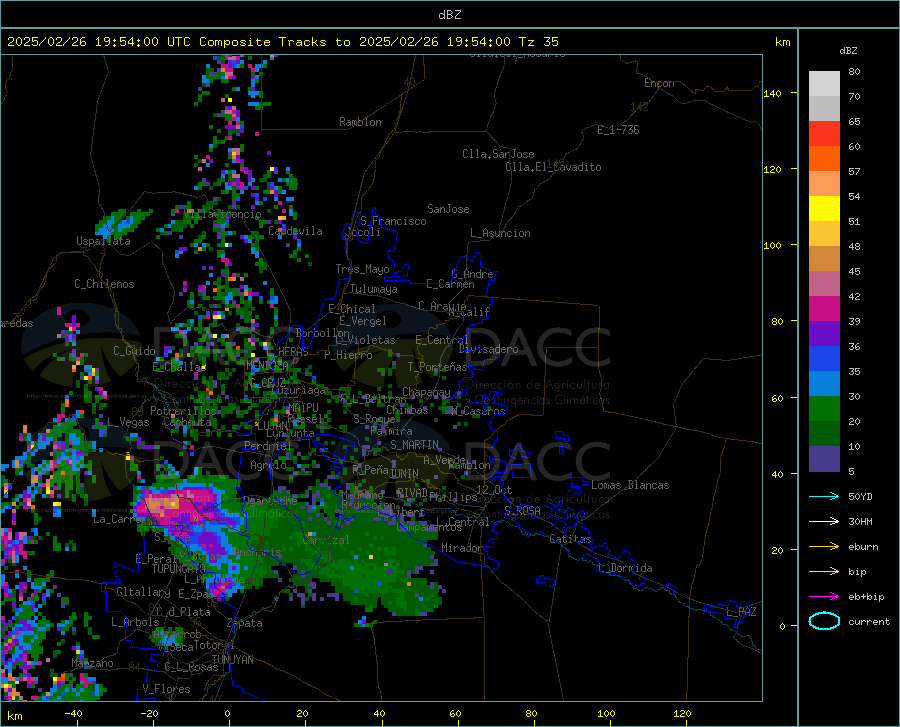The width and height of the screenshot is (900, 727).
Task: Click the Tz 35 text
Action: click(x=538, y=42)
